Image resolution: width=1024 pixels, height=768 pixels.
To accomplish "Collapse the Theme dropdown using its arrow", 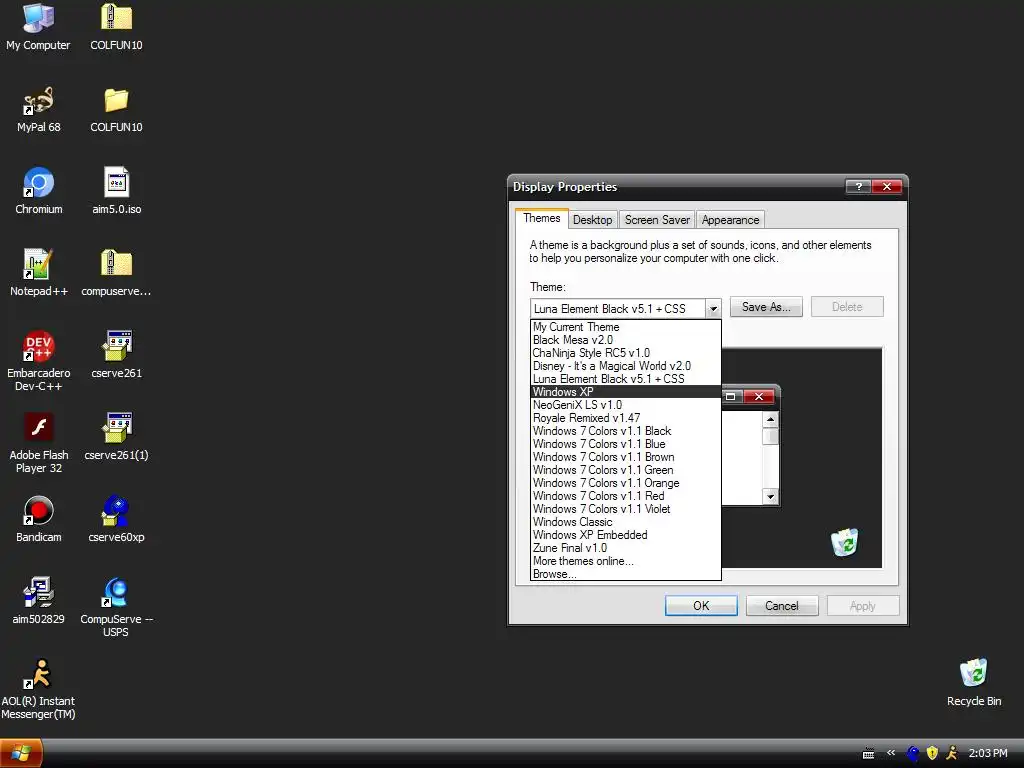I will tap(713, 308).
